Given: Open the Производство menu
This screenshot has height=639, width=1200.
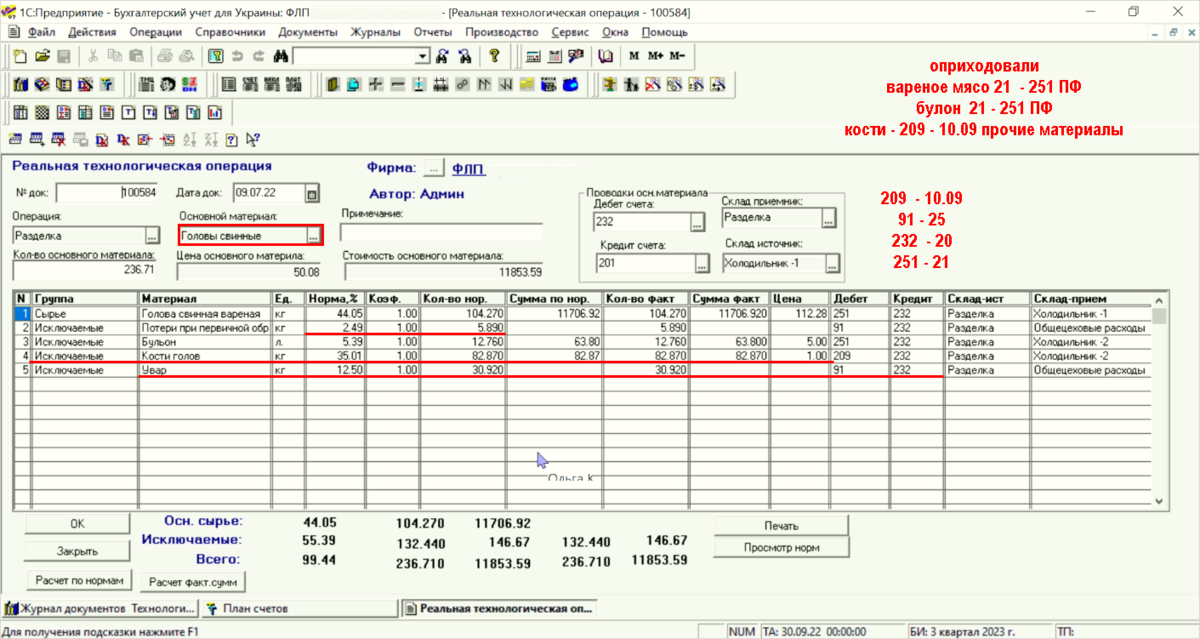Looking at the screenshot, I should (x=503, y=32).
